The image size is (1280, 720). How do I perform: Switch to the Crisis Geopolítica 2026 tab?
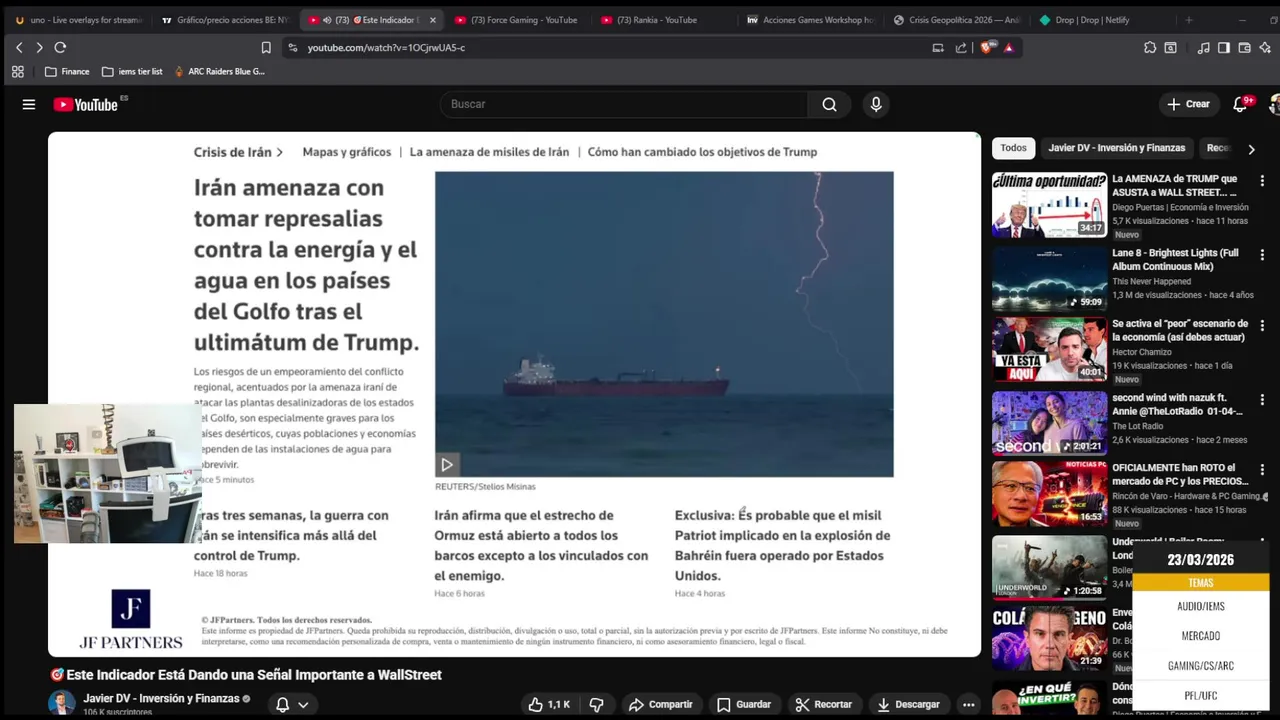coord(957,20)
